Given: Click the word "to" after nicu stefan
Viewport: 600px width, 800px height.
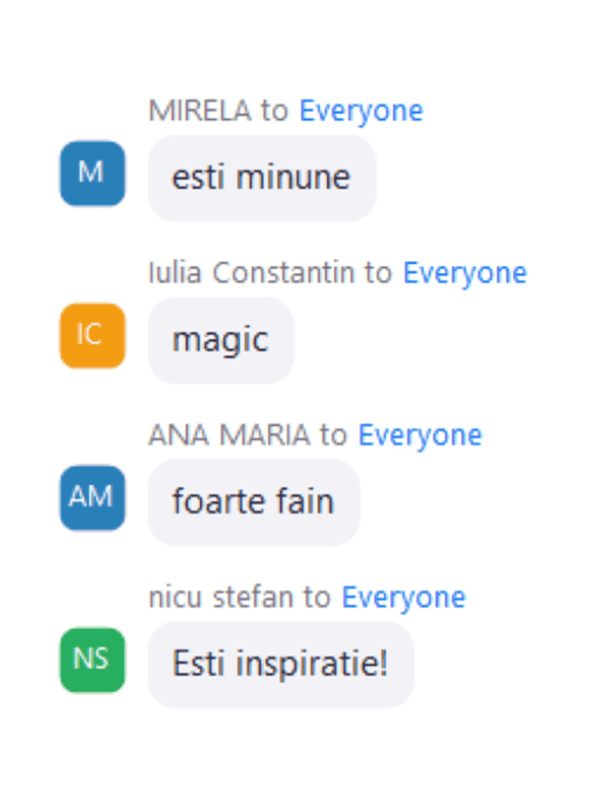Looking at the screenshot, I should pyautogui.click(x=317, y=597).
